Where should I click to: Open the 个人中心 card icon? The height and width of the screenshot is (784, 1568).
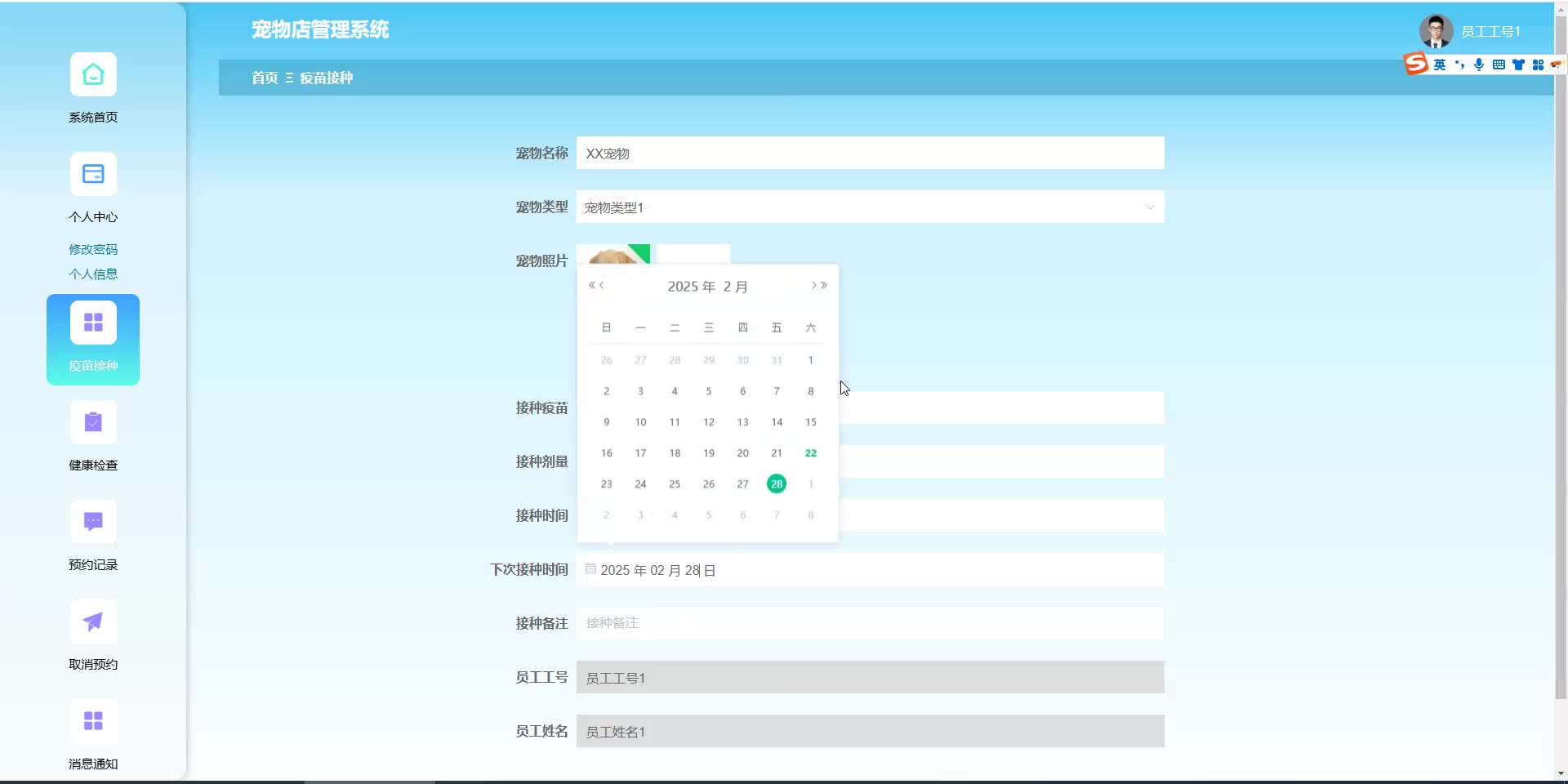coord(93,174)
